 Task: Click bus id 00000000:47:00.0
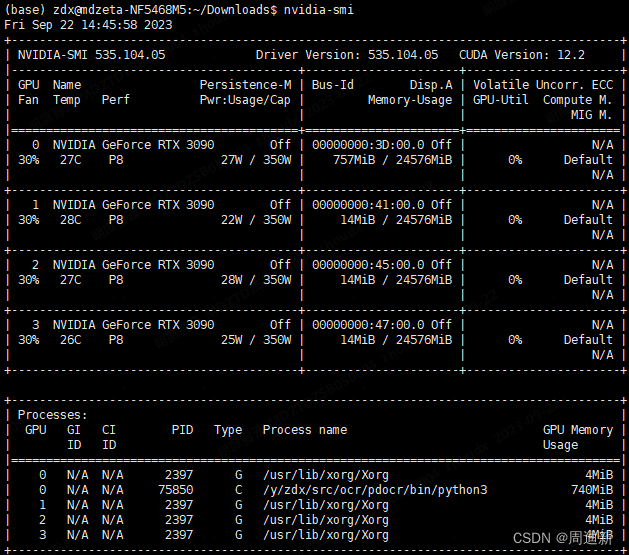coord(368,325)
